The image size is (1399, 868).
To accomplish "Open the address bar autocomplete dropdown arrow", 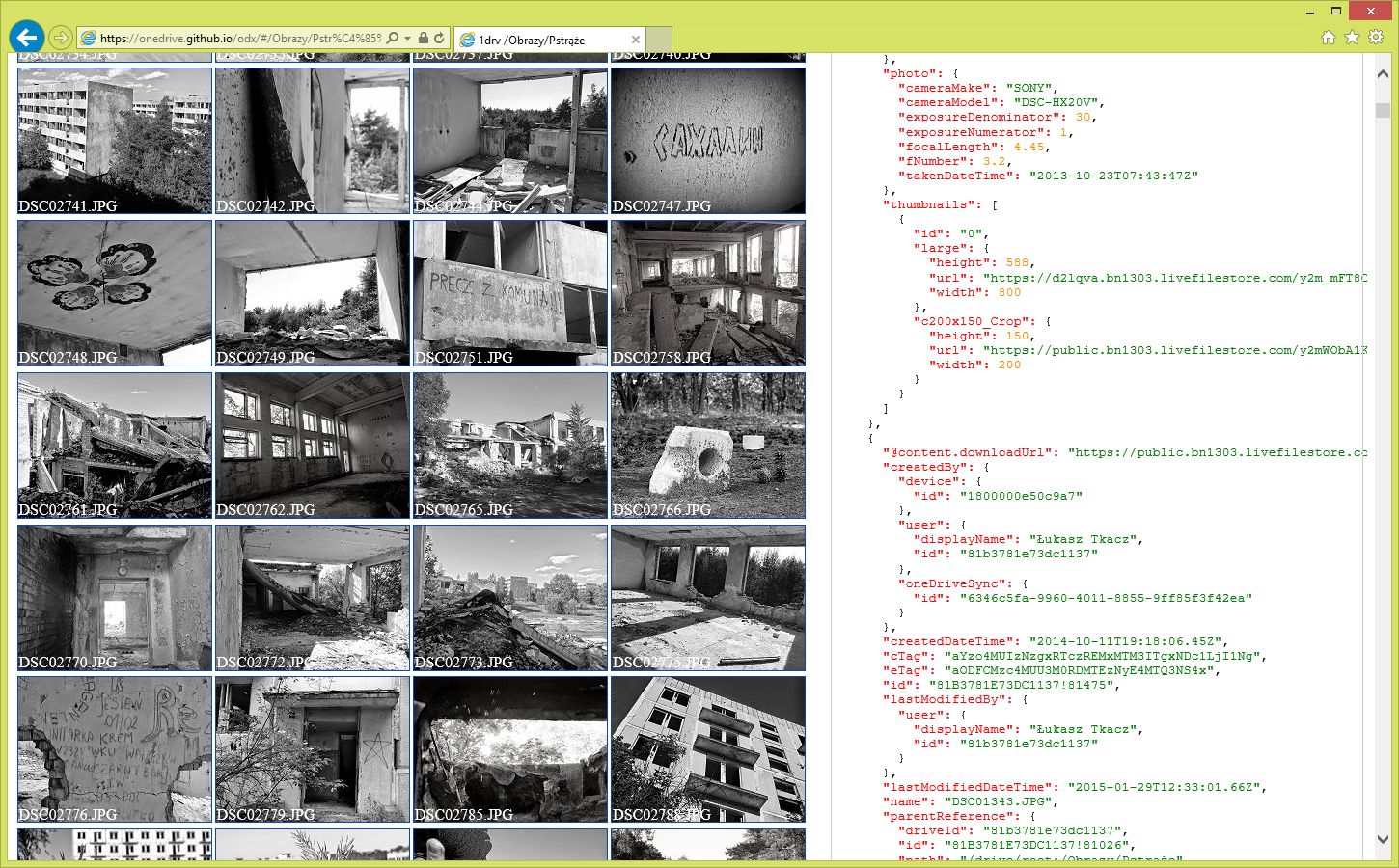I will tap(407, 39).
